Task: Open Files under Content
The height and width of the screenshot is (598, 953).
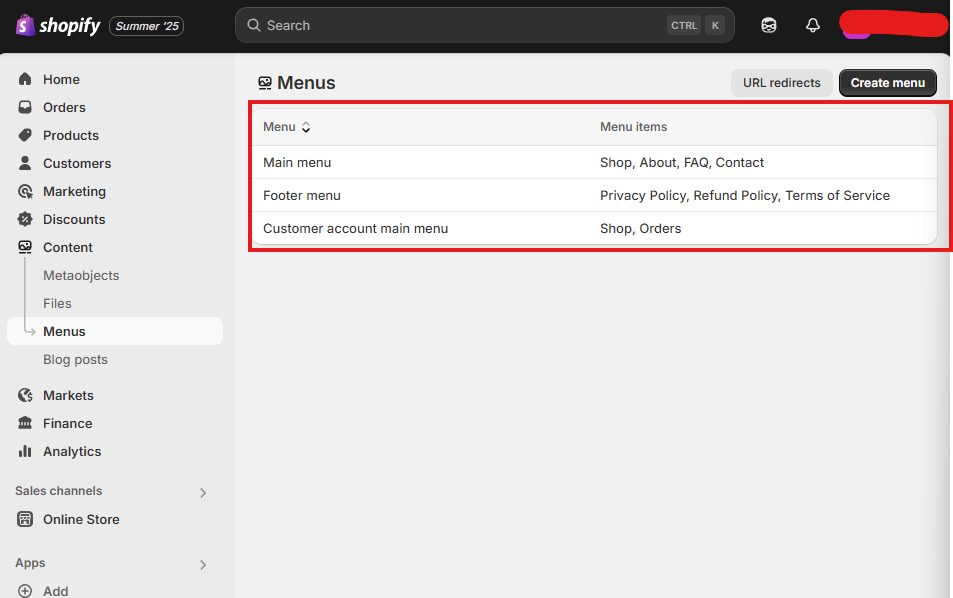Action: click(57, 303)
